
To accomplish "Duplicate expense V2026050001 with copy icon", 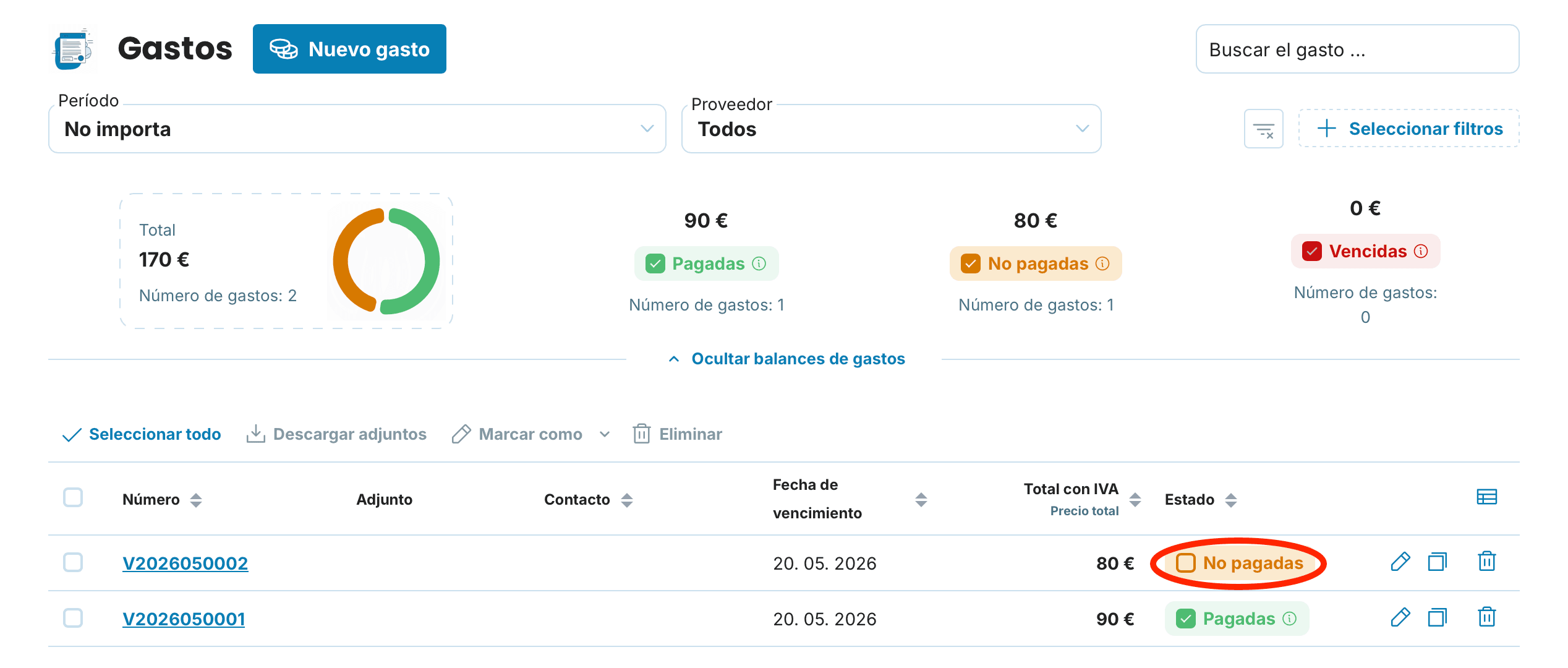I will click(1437, 618).
